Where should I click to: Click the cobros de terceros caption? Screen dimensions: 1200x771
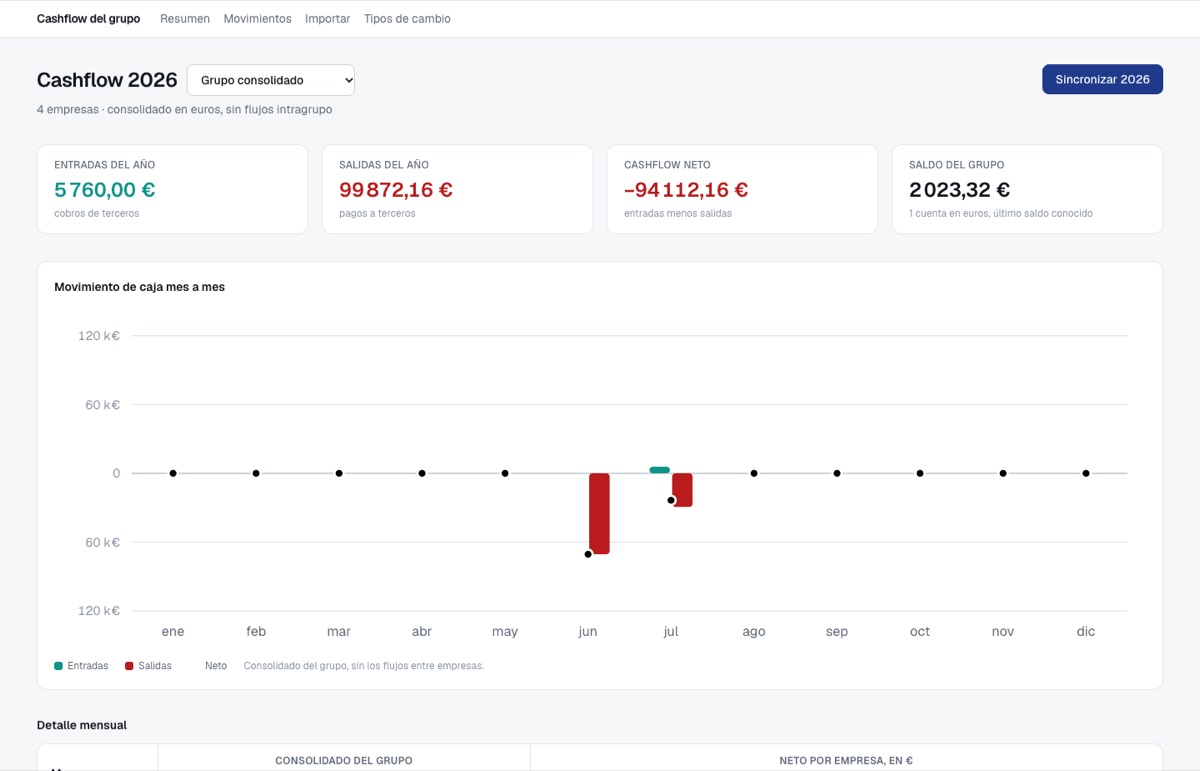(x=97, y=213)
